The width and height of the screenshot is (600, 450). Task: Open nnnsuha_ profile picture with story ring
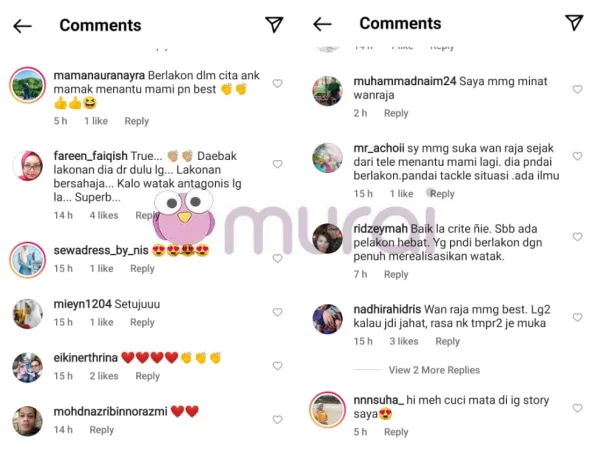coord(327,409)
